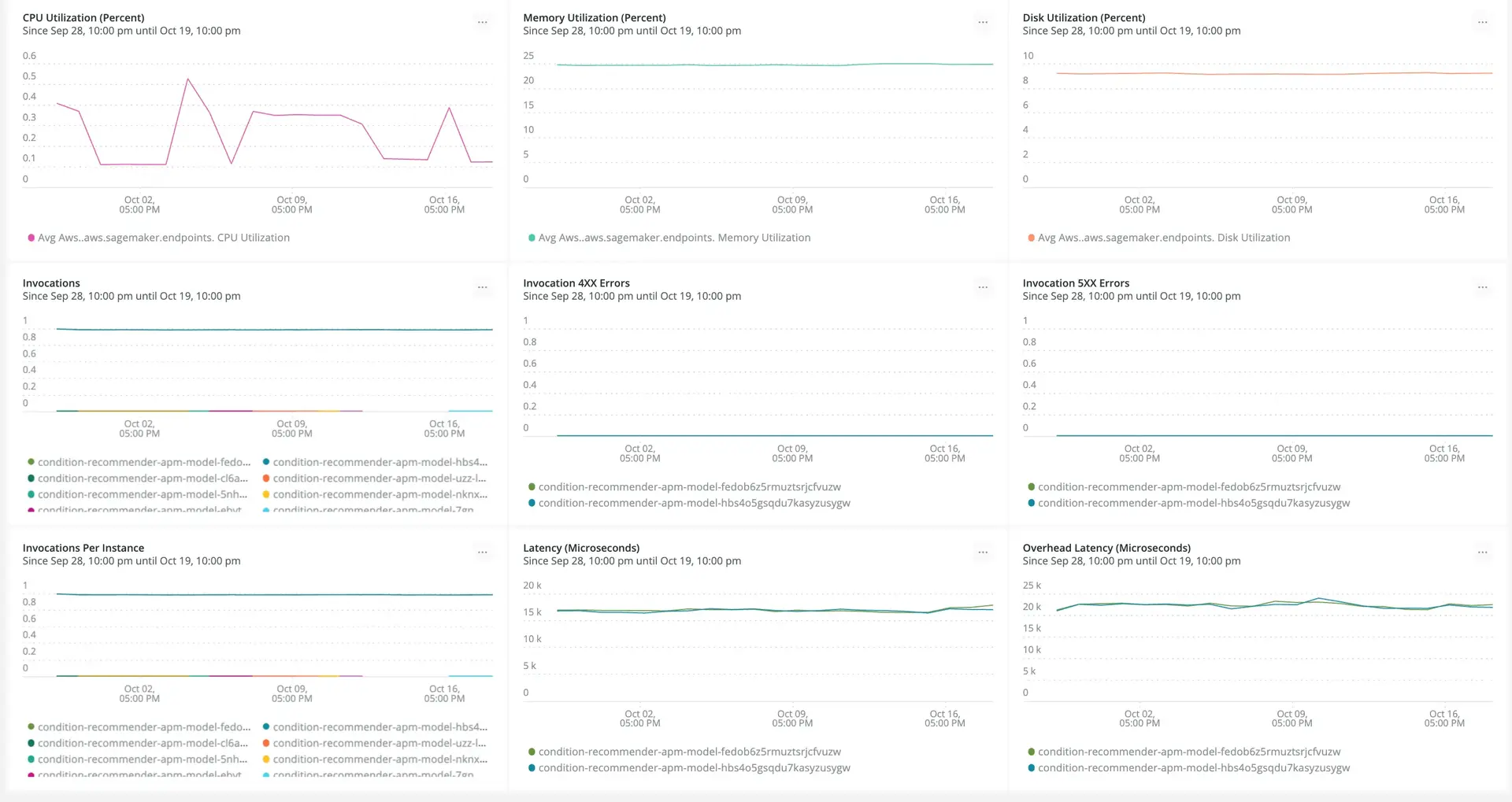Toggle Disk Utilization legend series
This screenshot has width=1512, height=802.
pos(1163,238)
